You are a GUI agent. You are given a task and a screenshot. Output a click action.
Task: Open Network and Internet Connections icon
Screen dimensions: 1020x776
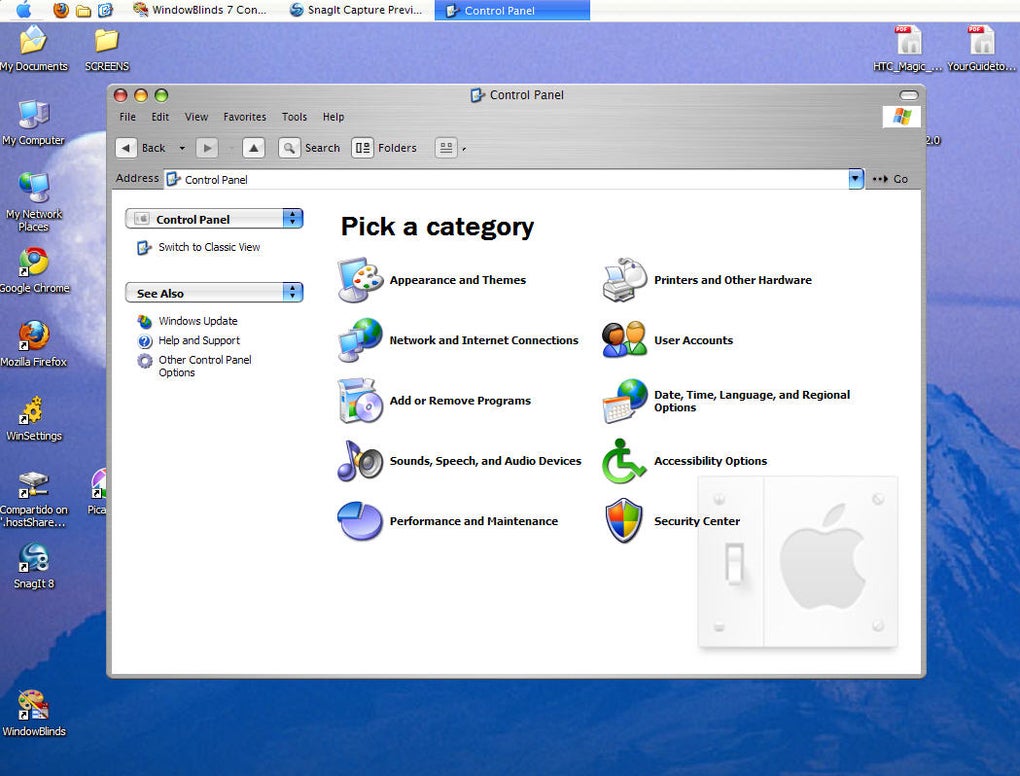pyautogui.click(x=360, y=340)
